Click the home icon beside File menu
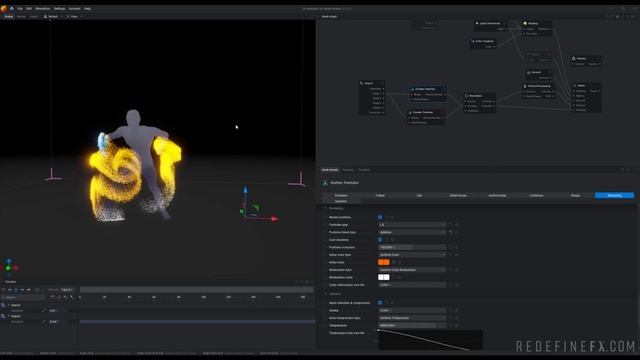This screenshot has height=360, width=640. click(x=11, y=9)
